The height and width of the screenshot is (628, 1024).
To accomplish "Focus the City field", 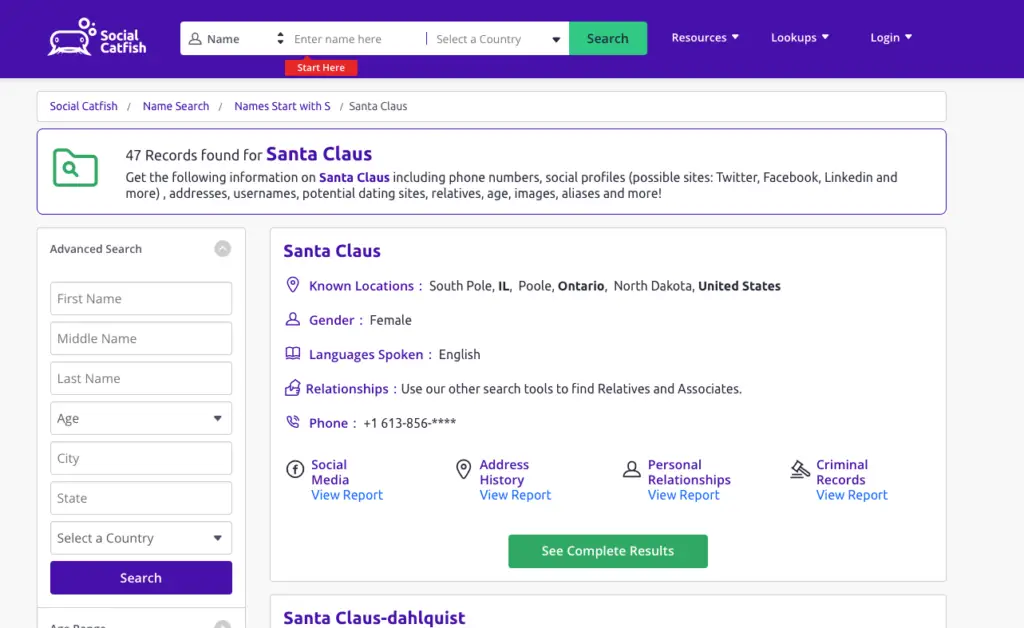I will pyautogui.click(x=141, y=458).
